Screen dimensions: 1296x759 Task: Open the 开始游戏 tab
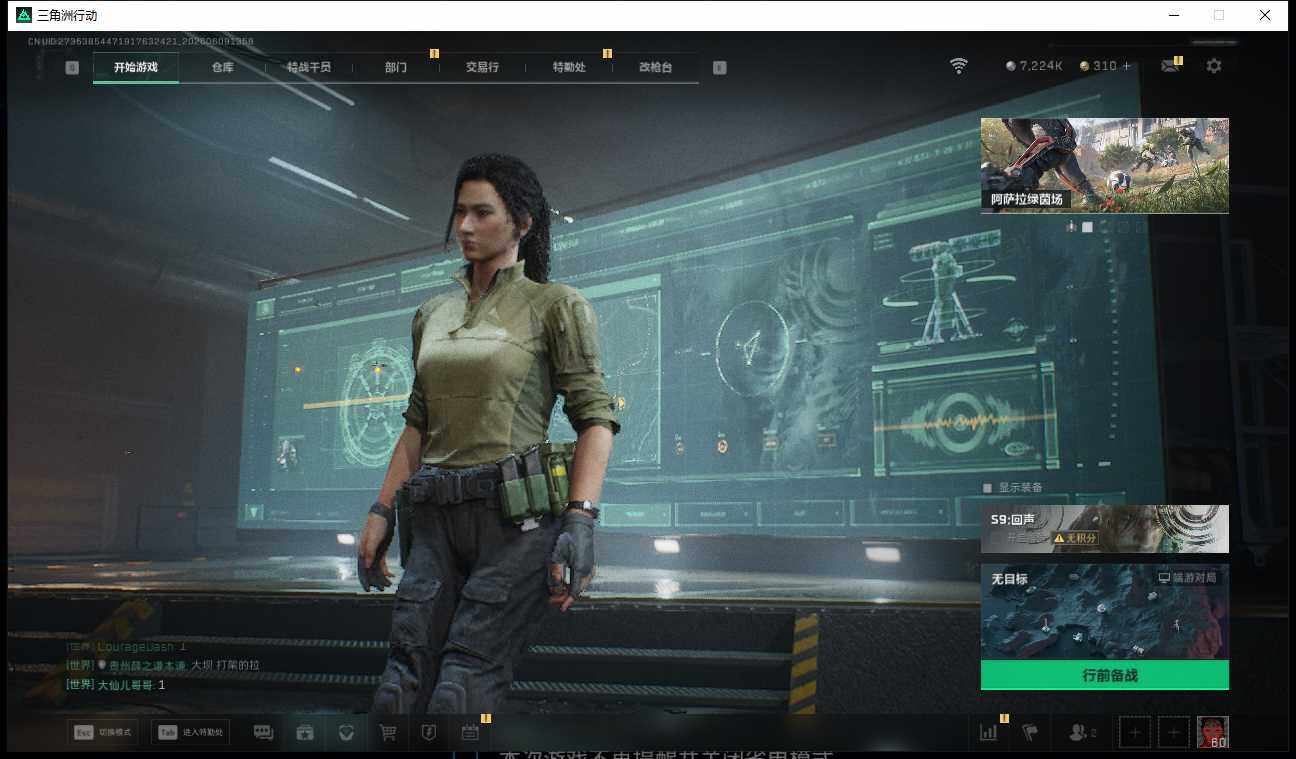(x=136, y=67)
